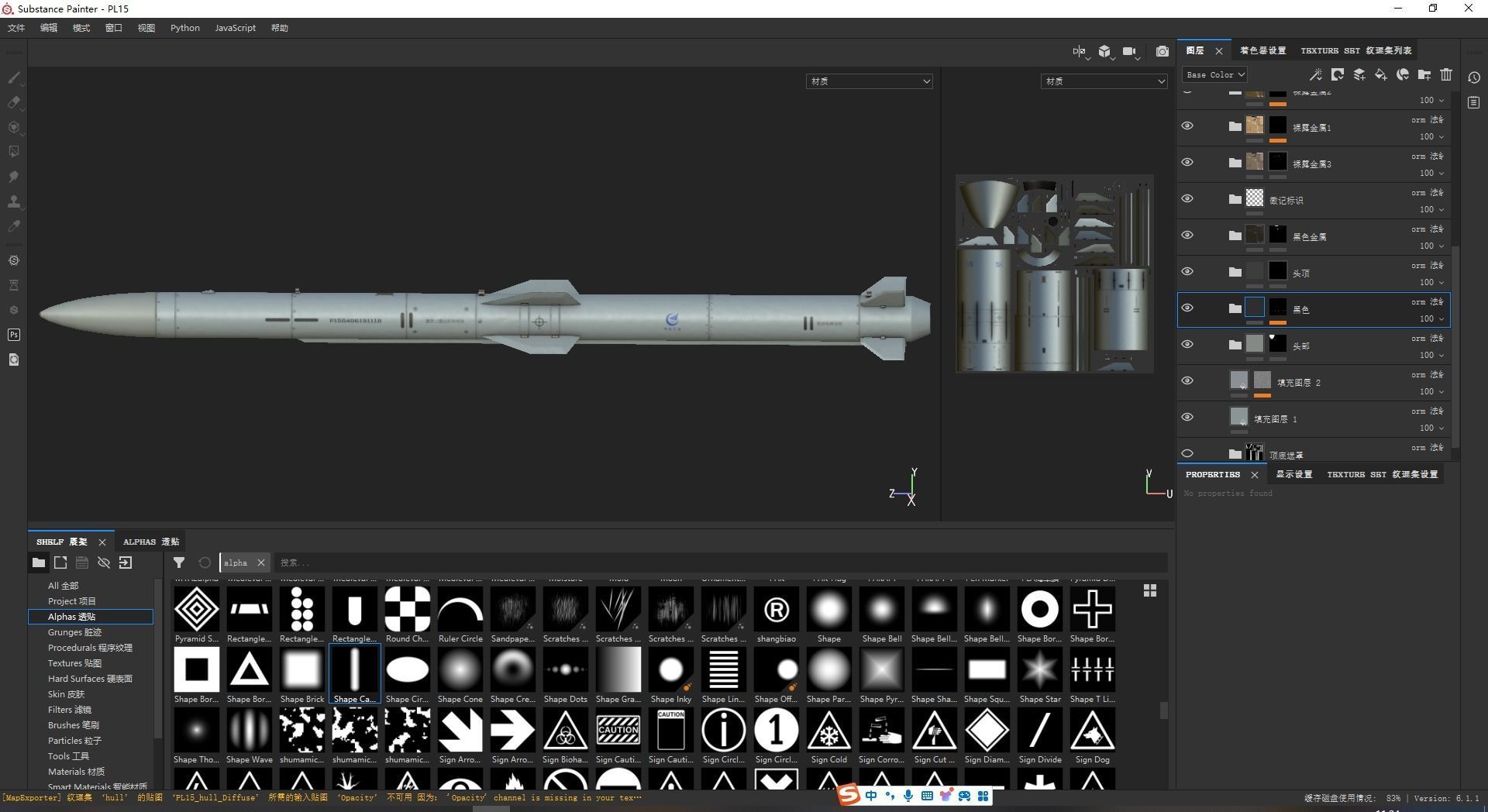Click the 裸露金属1 layer material thumbnail

(x=1255, y=126)
